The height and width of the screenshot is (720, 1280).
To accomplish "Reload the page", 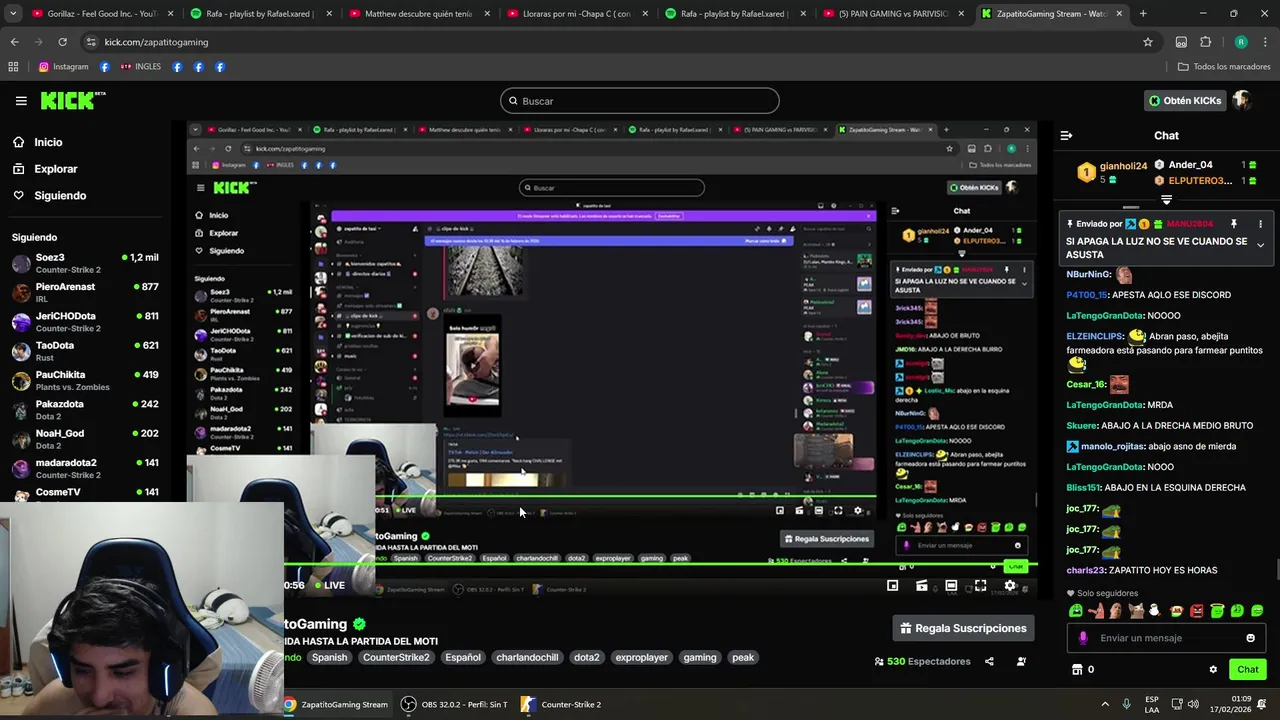I will click(62, 42).
